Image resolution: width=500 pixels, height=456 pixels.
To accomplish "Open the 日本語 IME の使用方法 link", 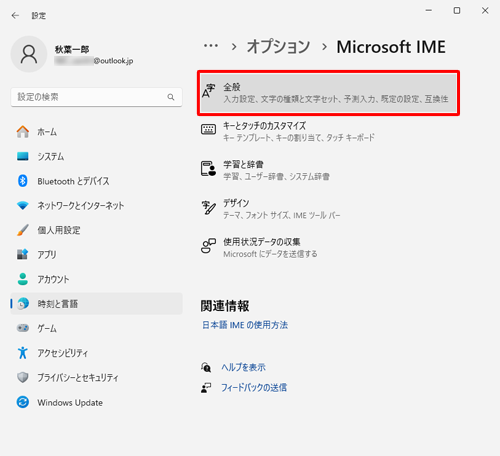I will [x=245, y=325].
